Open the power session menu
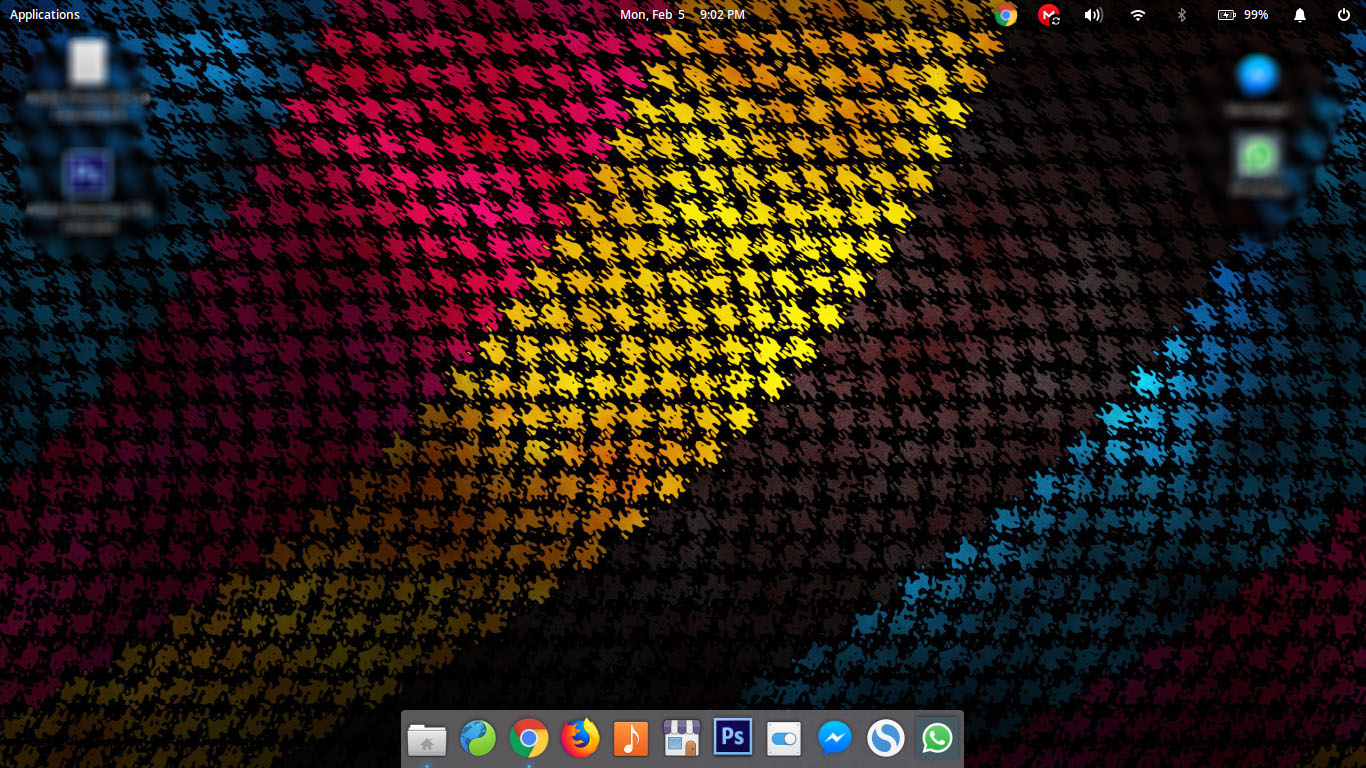Image resolution: width=1366 pixels, height=768 pixels. (x=1344, y=15)
